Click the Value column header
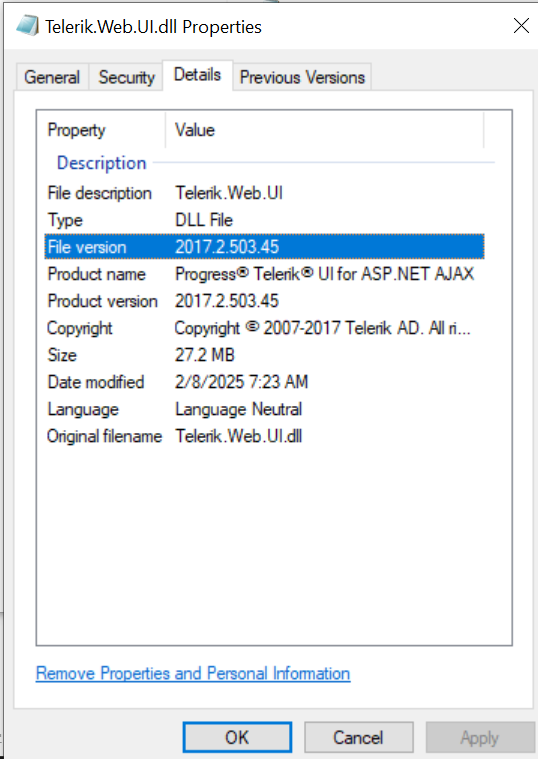Screen dimensions: 538x759 [x=195, y=130]
